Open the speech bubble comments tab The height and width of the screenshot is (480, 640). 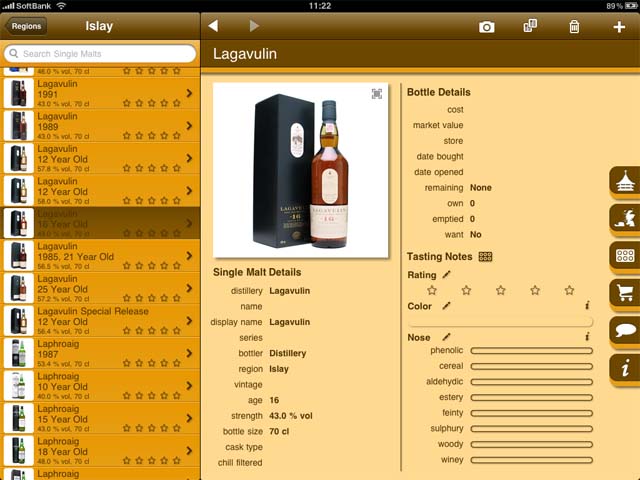[625, 331]
